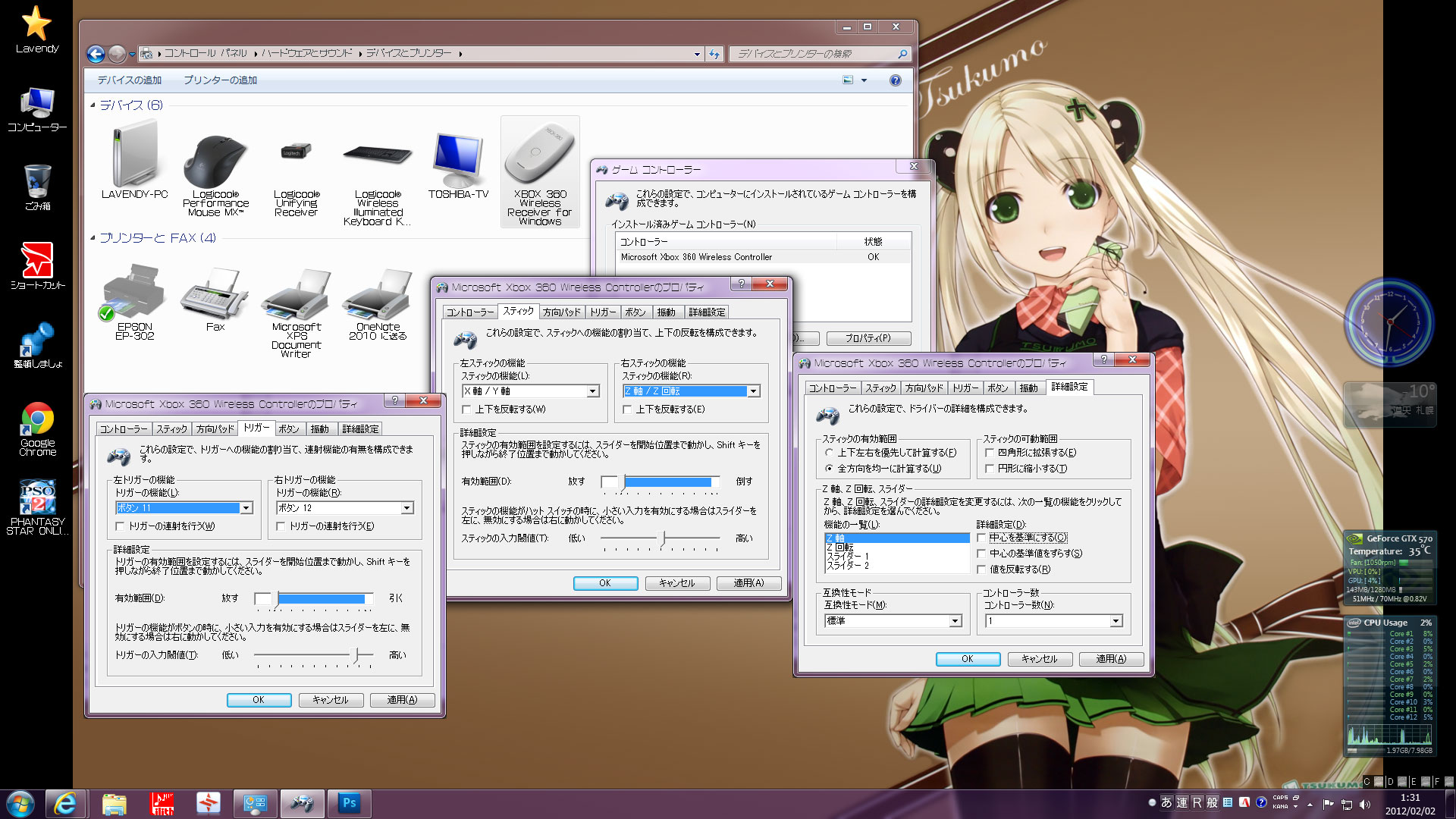
Task: Check right stick invert up/down
Action: click(627, 409)
